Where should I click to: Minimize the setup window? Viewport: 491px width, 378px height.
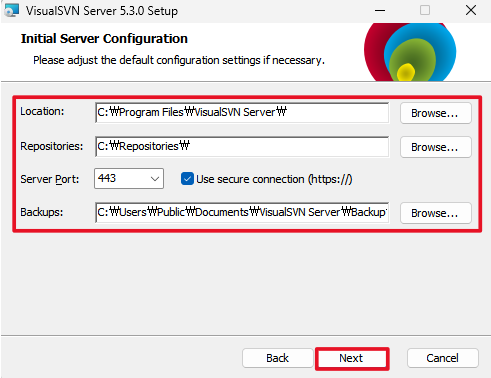tap(380, 10)
